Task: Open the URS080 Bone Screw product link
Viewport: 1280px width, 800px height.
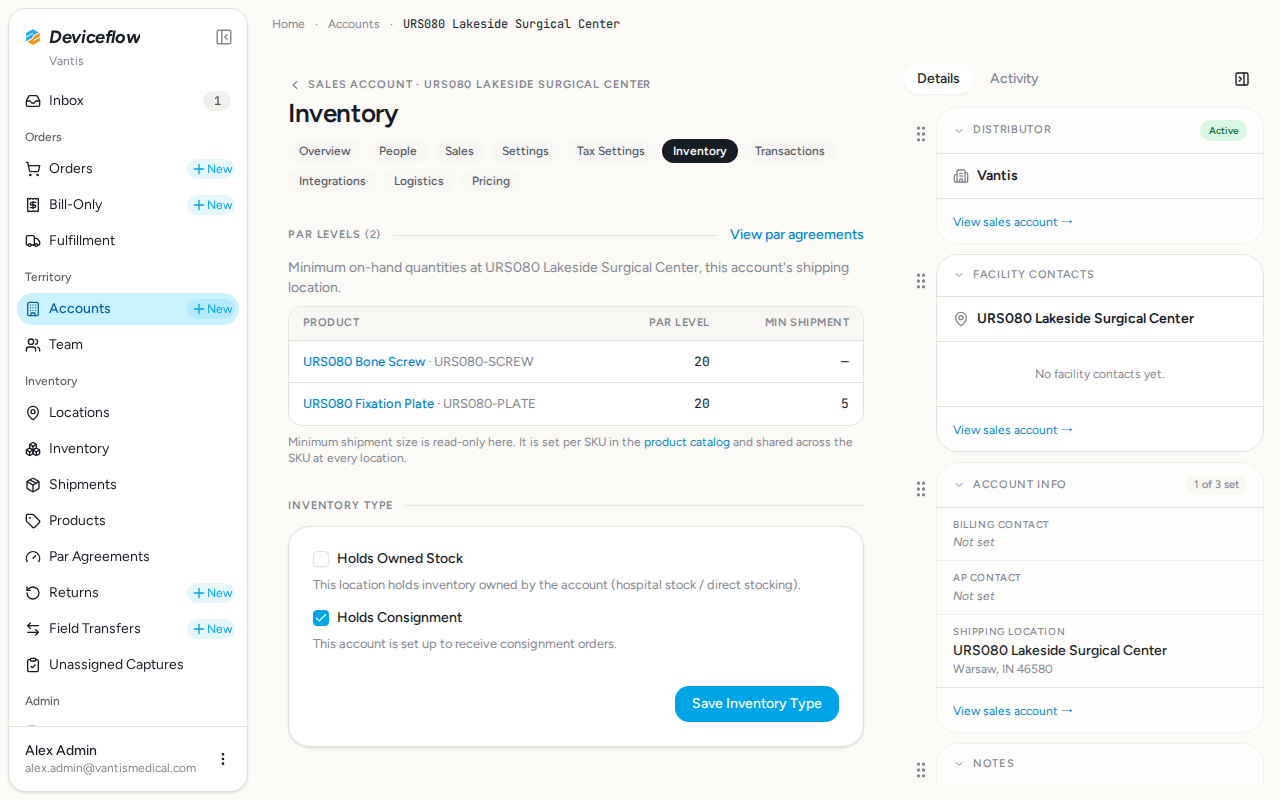Action: tap(364, 362)
